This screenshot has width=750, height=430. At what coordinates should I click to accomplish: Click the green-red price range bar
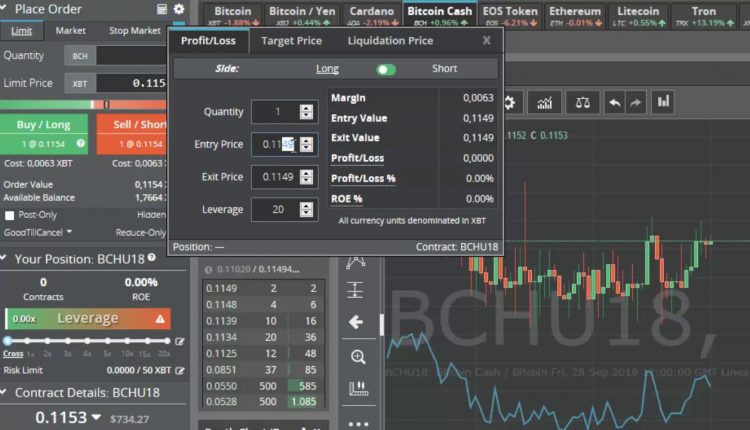(83, 104)
